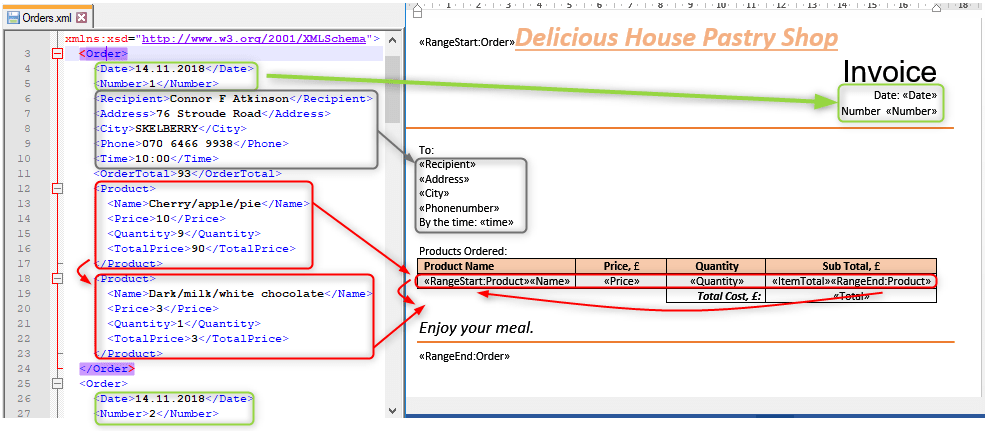Screen dimensions: 990x431
Task: Click the «Address» merge field
Action: [444, 179]
